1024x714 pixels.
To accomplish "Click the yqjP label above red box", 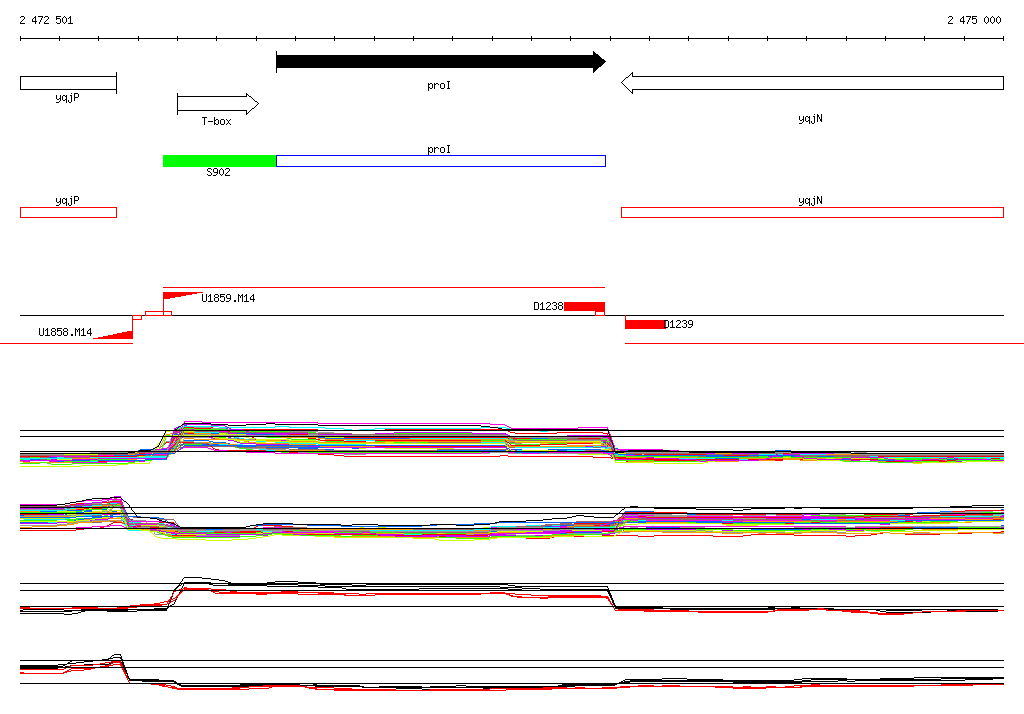I will (67, 201).
